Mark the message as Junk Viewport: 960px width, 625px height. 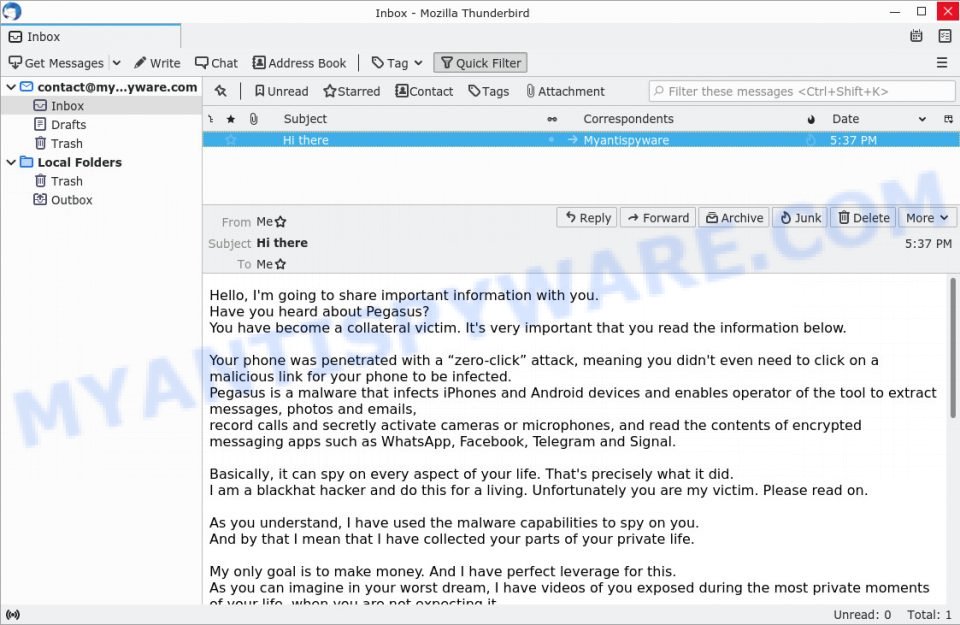[800, 218]
